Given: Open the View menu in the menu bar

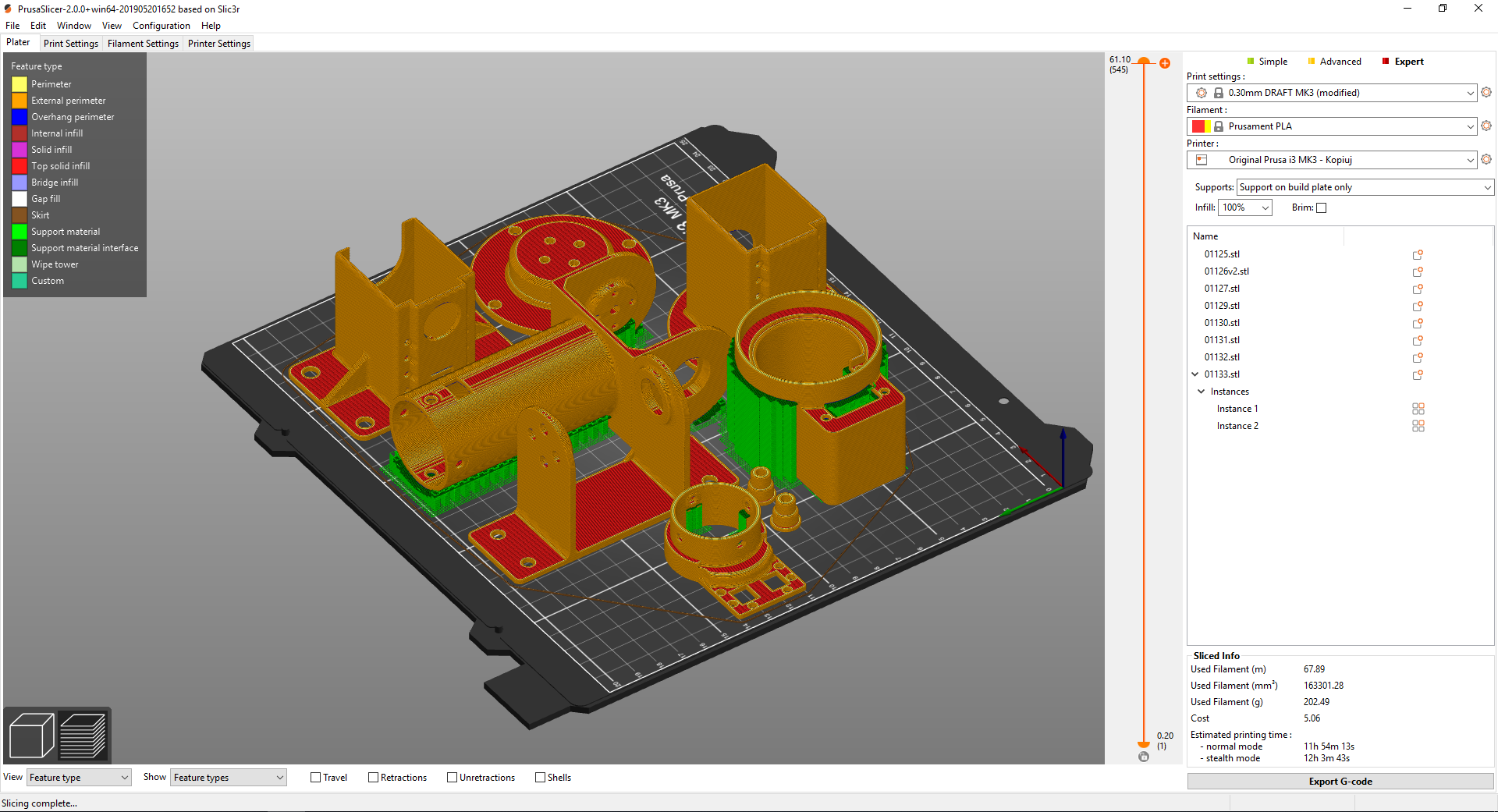Looking at the screenshot, I should pos(112,26).
